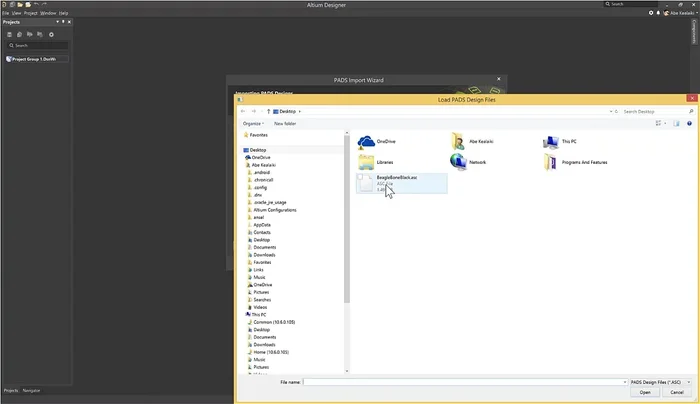Expand the Organize dropdown

[252, 123]
